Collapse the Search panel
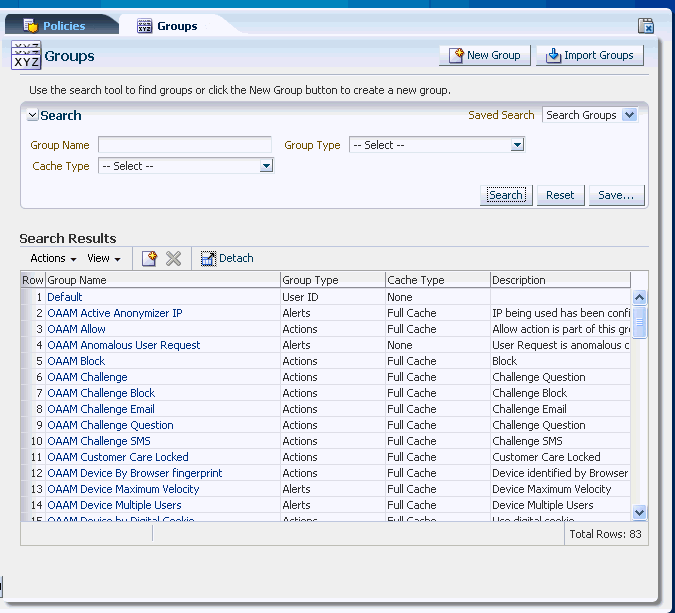 pos(32,115)
